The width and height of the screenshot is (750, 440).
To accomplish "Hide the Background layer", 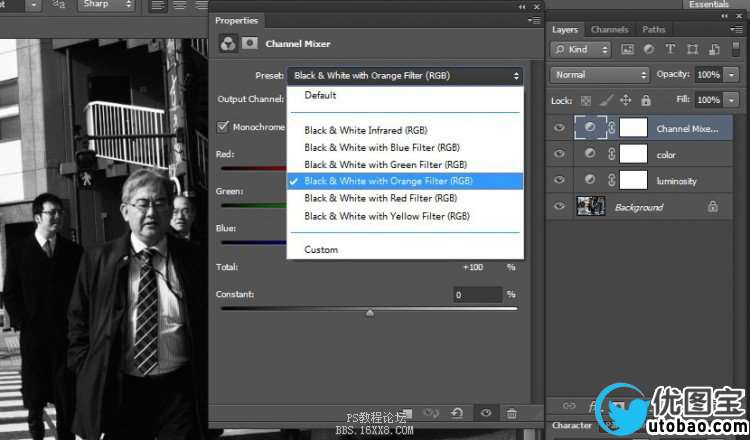I will point(559,206).
